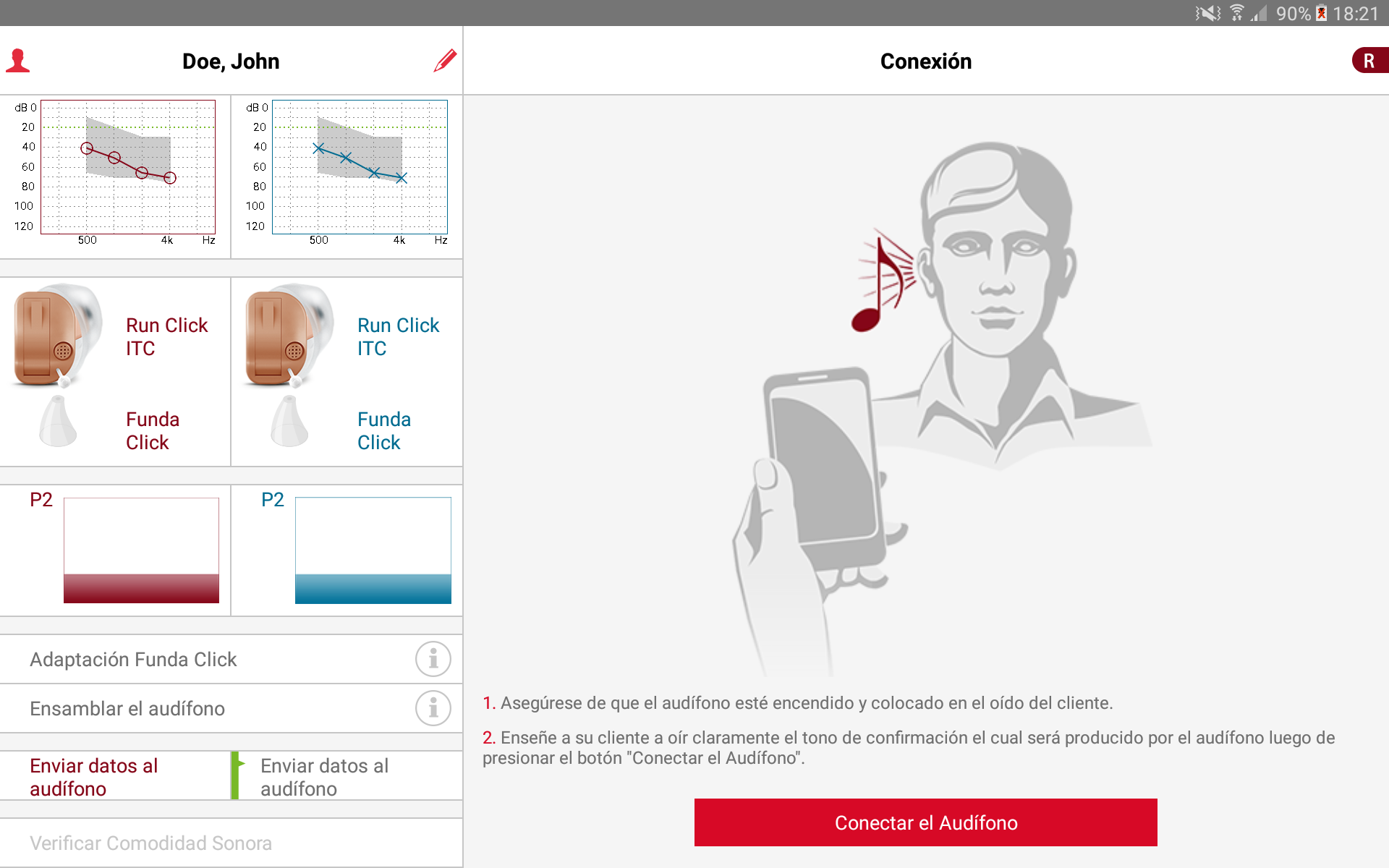
Task: Select Ensamblar el audífono step
Action: [x=231, y=708]
